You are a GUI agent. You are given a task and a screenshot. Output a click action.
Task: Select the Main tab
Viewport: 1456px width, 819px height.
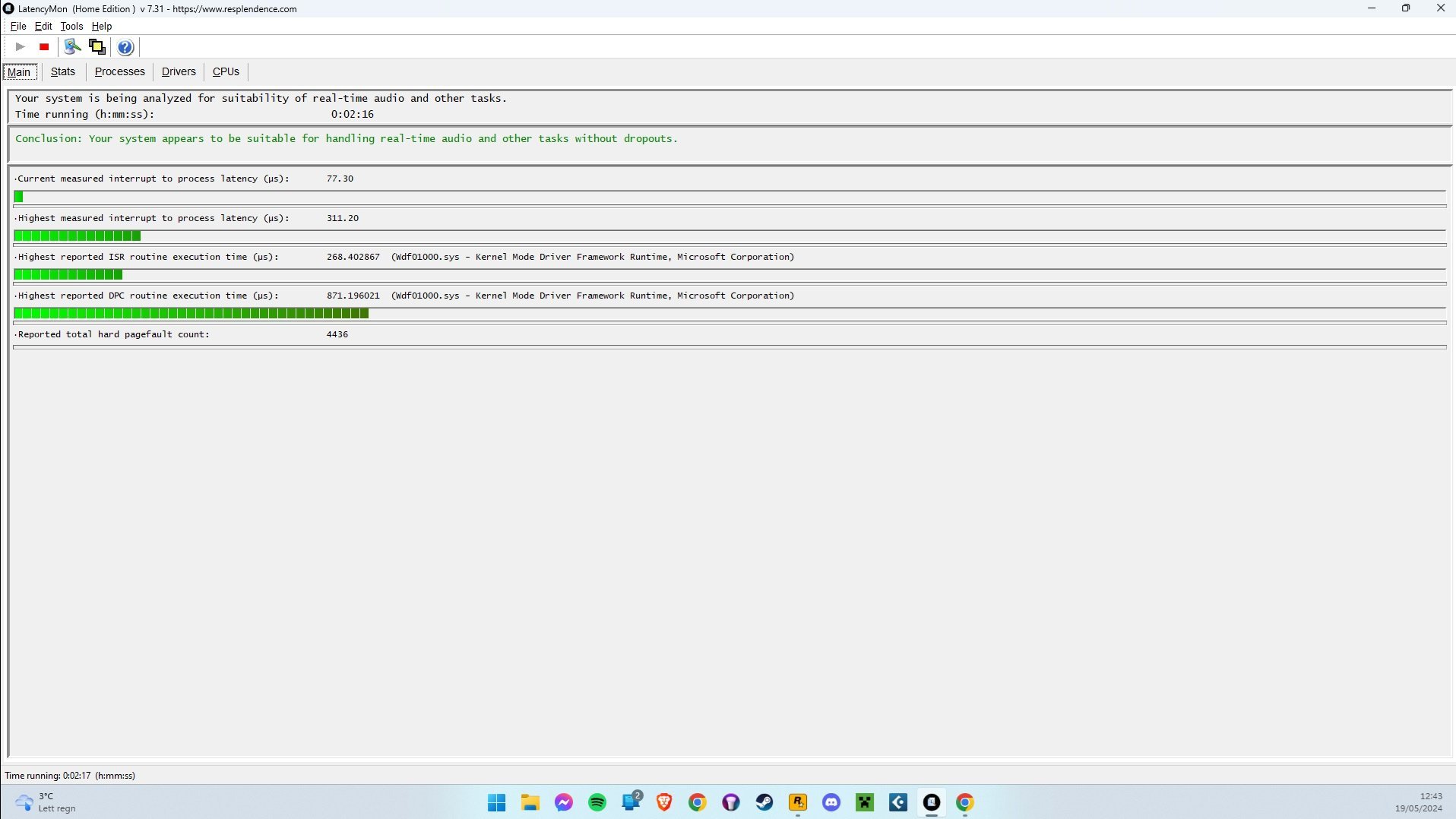[19, 72]
